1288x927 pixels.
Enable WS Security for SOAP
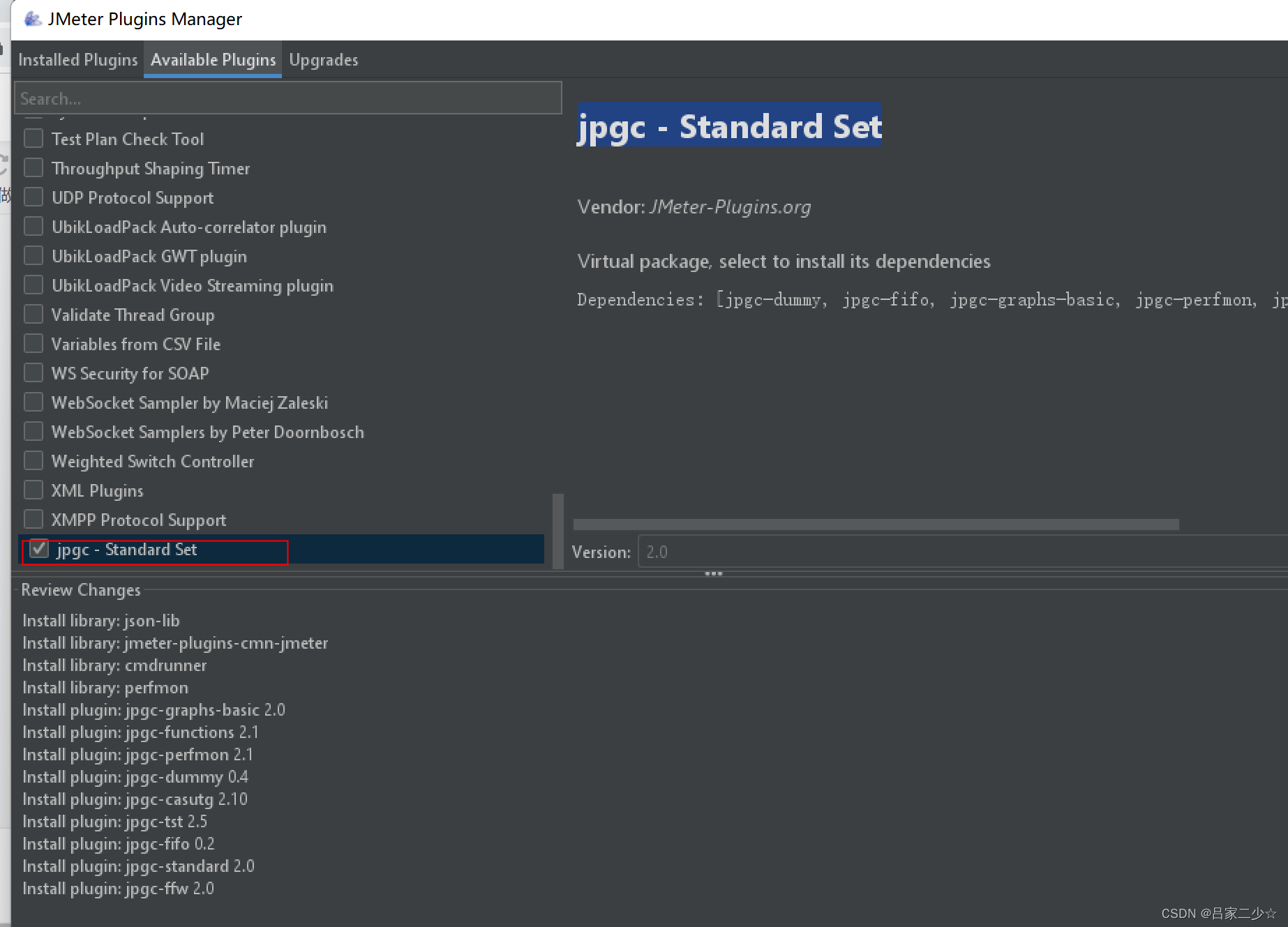33,372
